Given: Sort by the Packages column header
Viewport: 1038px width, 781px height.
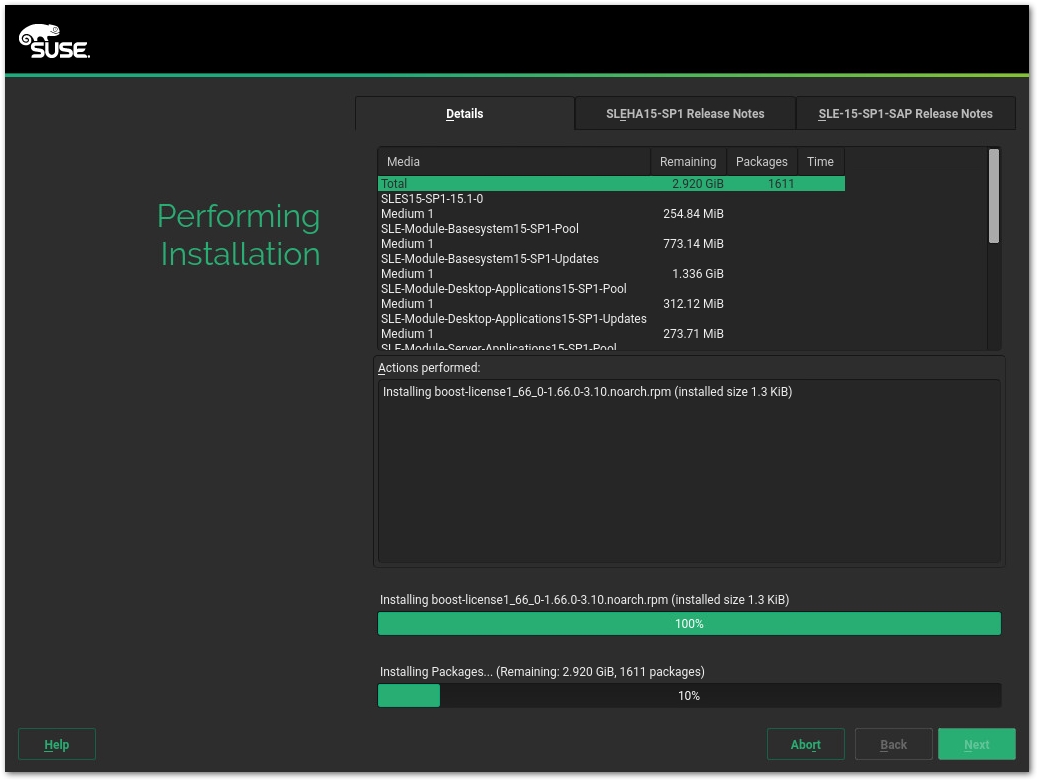Looking at the screenshot, I should [762, 161].
